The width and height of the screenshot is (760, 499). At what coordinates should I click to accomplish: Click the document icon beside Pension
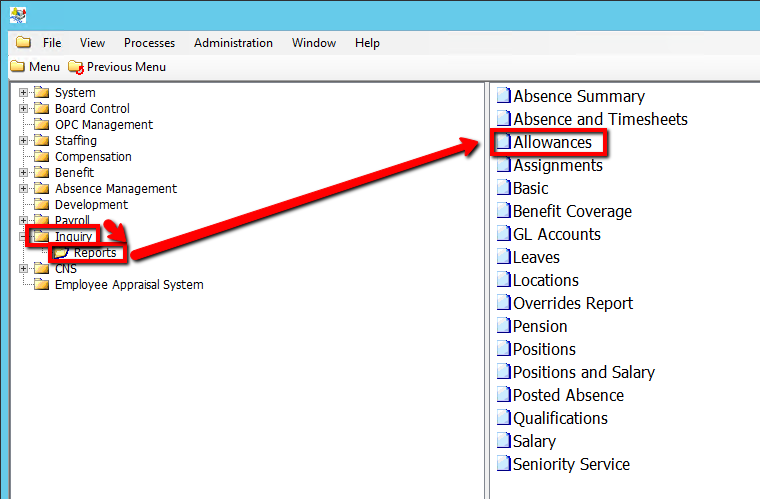coord(504,327)
